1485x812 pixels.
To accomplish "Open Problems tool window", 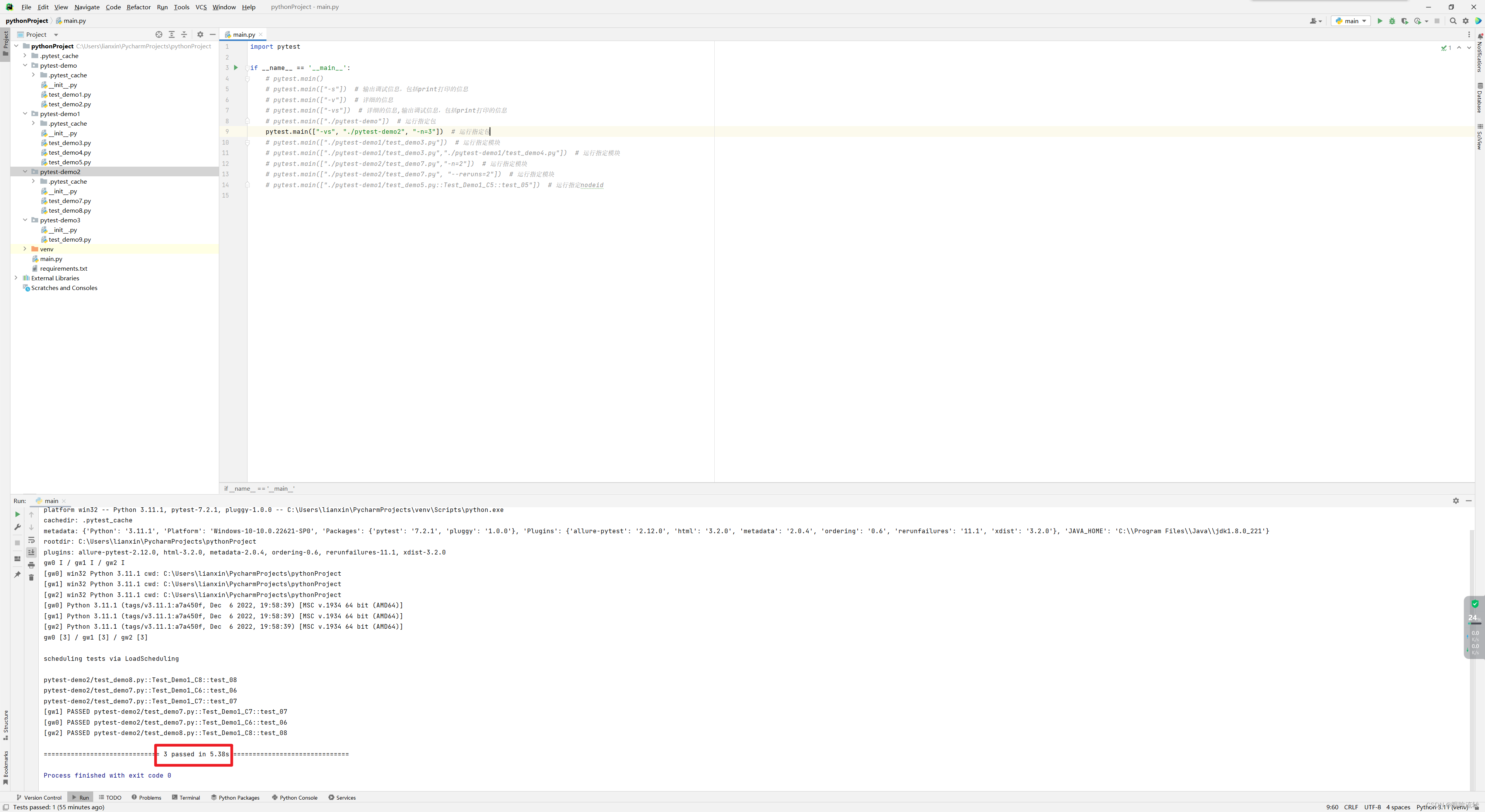I will (x=147, y=798).
